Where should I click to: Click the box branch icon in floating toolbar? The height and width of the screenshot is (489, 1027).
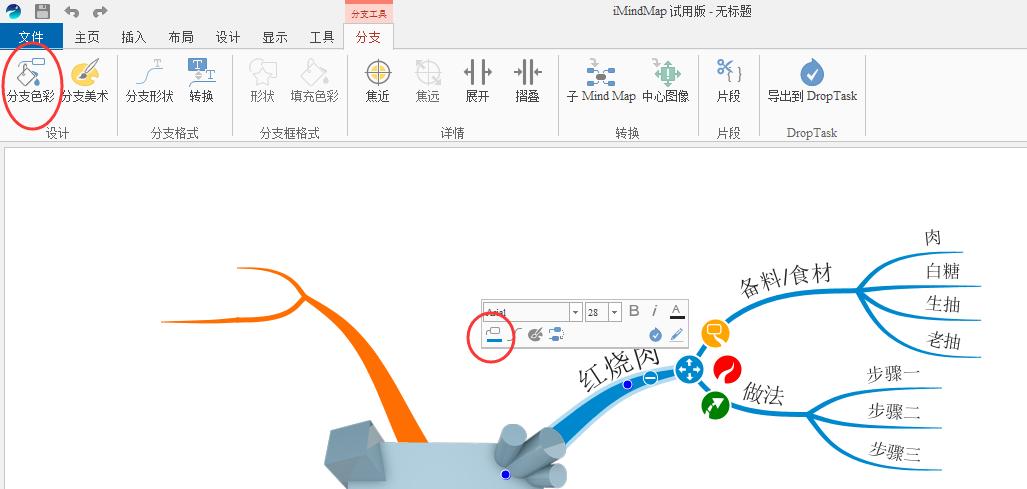(556, 335)
